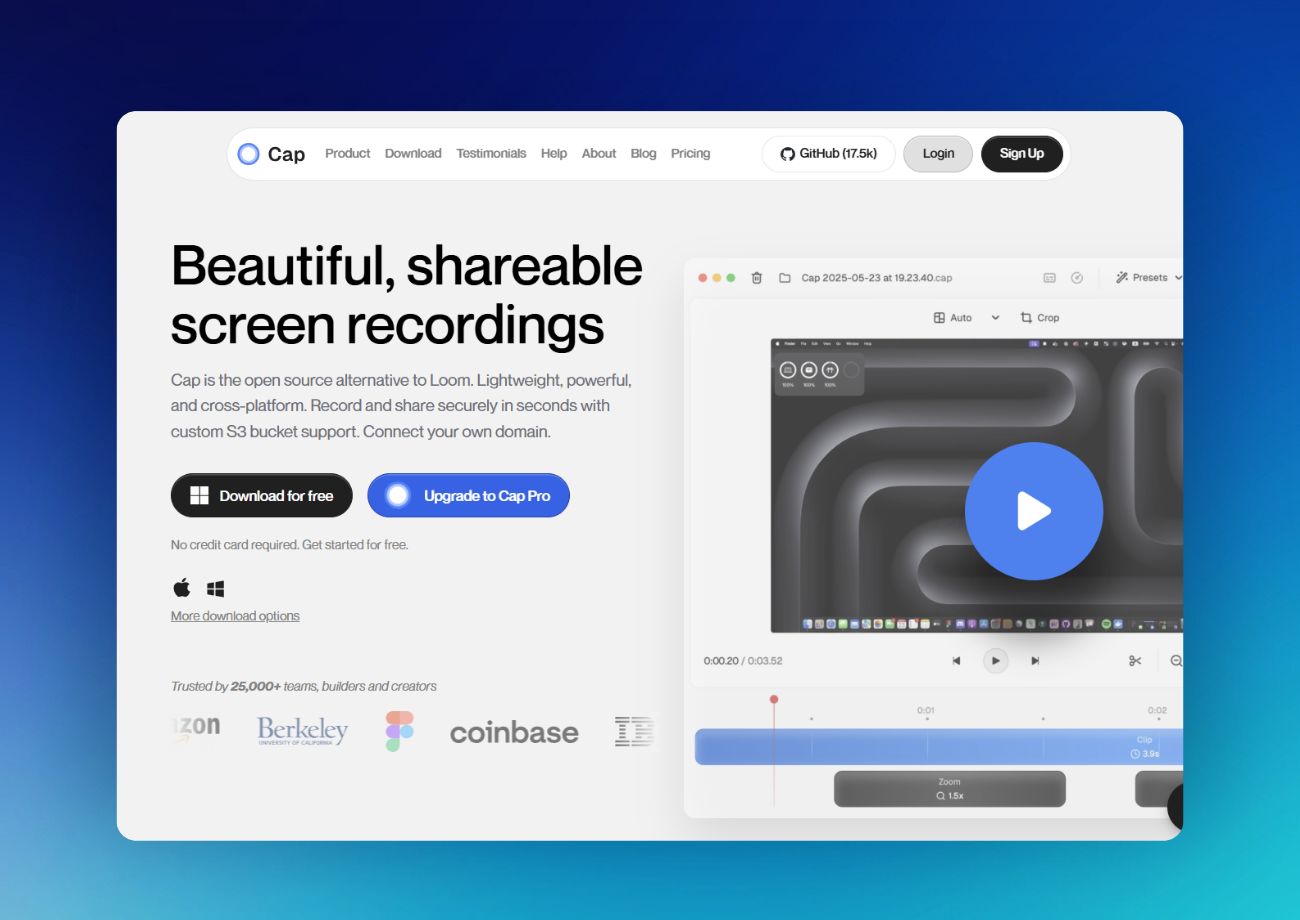
Task: Click the scissors split tool icon
Action: [1135, 661]
